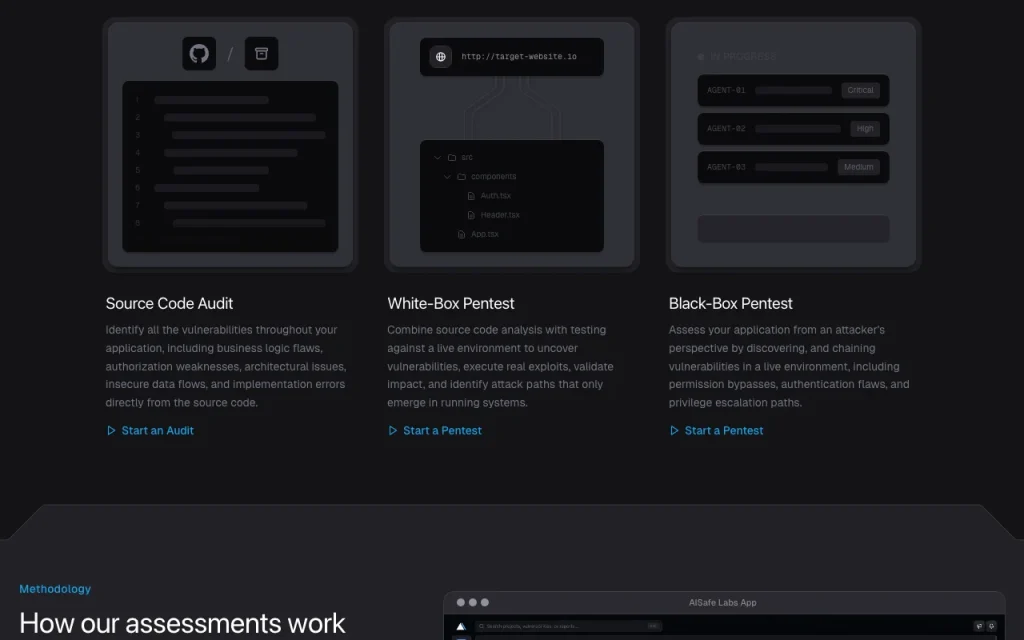Click the search magnifier in AISafe Labs App
The width and height of the screenshot is (1024, 640).
click(x=482, y=626)
